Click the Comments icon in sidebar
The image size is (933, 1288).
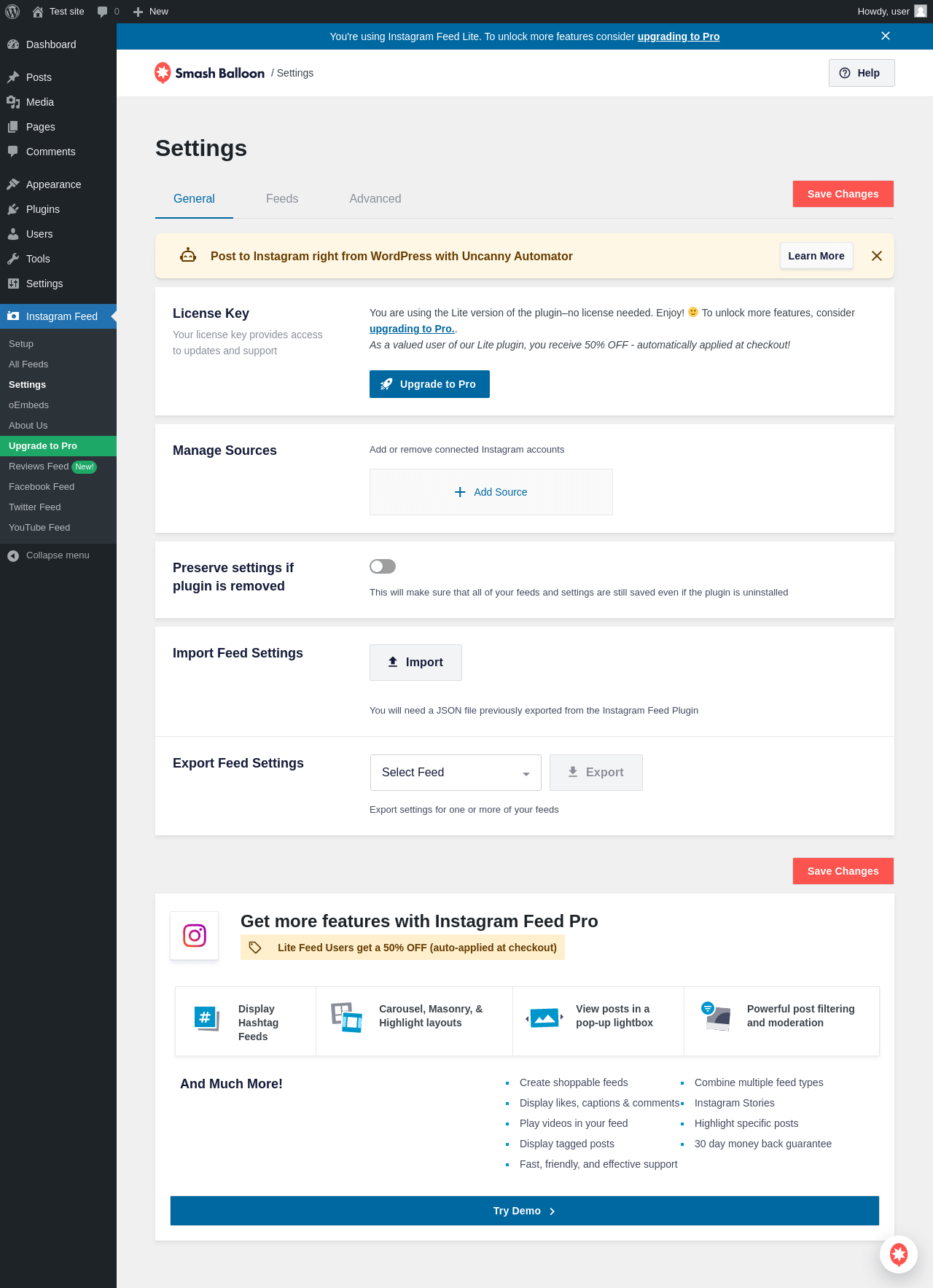pyautogui.click(x=13, y=152)
